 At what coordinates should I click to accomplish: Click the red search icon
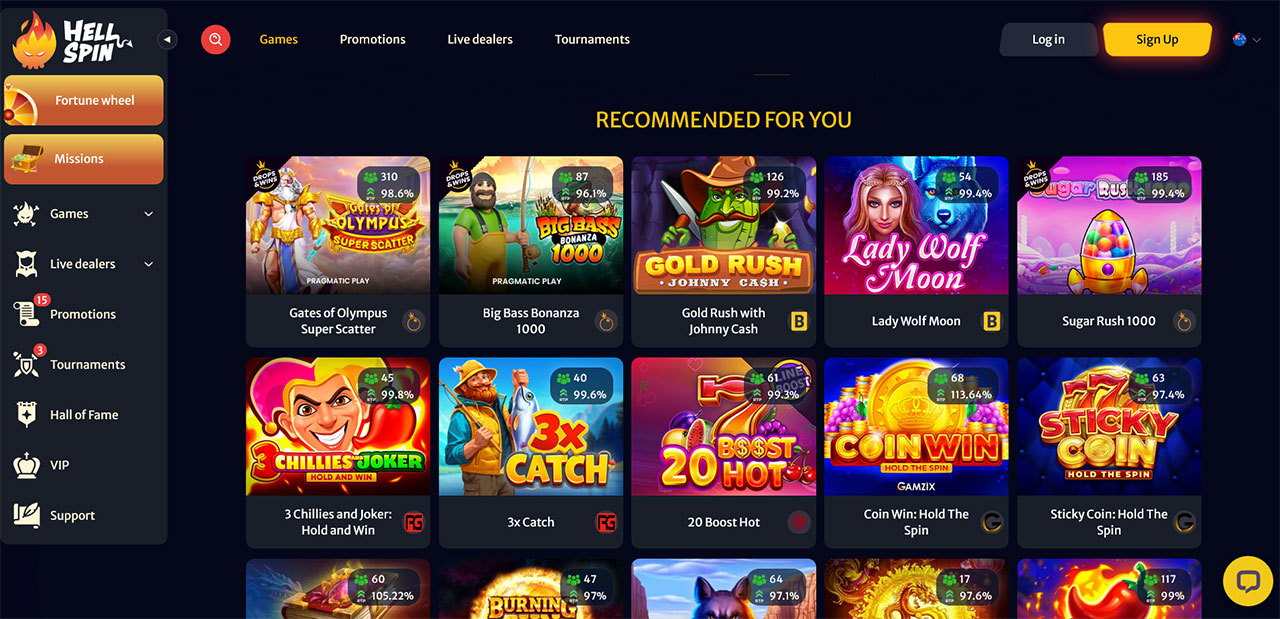(x=216, y=40)
